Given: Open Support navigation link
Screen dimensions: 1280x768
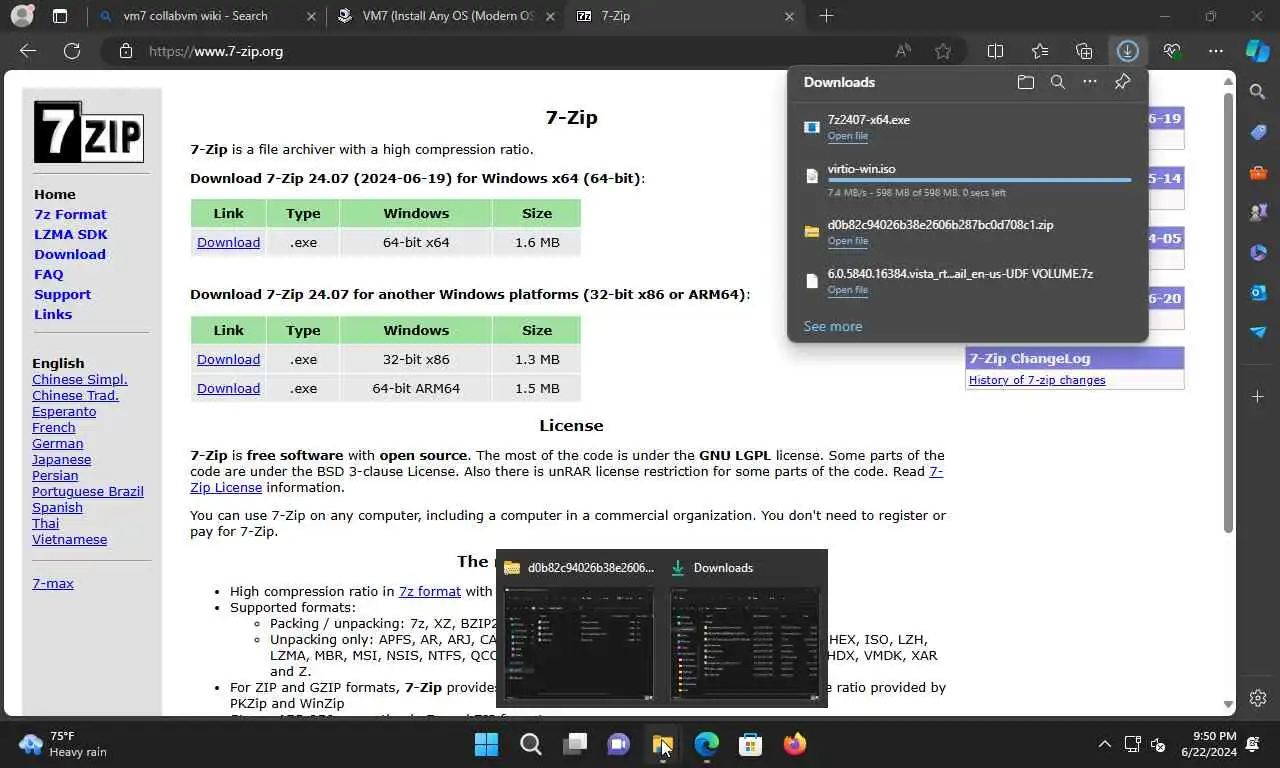Looking at the screenshot, I should coord(62,294).
